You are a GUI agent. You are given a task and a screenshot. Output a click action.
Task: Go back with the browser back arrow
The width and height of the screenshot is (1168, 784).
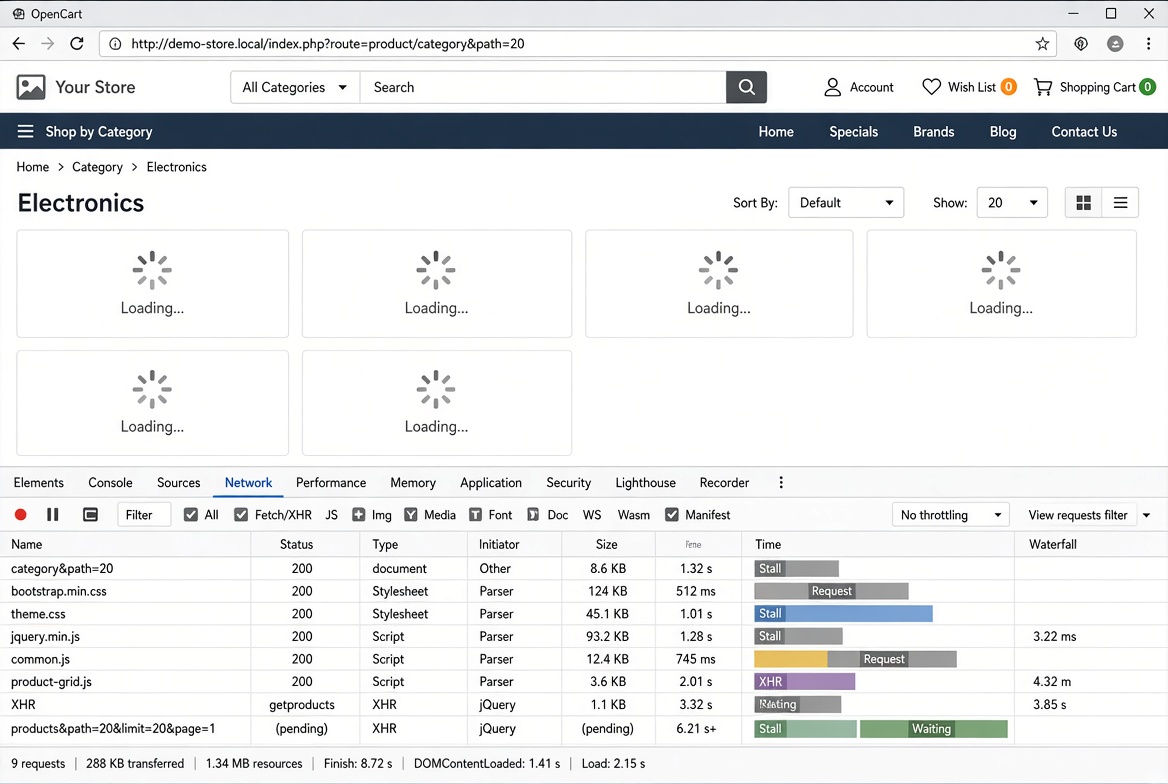[x=19, y=44]
